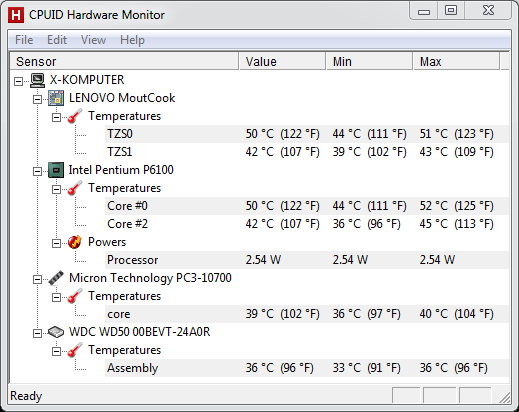Select the Core #0 temperature row
The image size is (519, 412).
(x=307, y=206)
